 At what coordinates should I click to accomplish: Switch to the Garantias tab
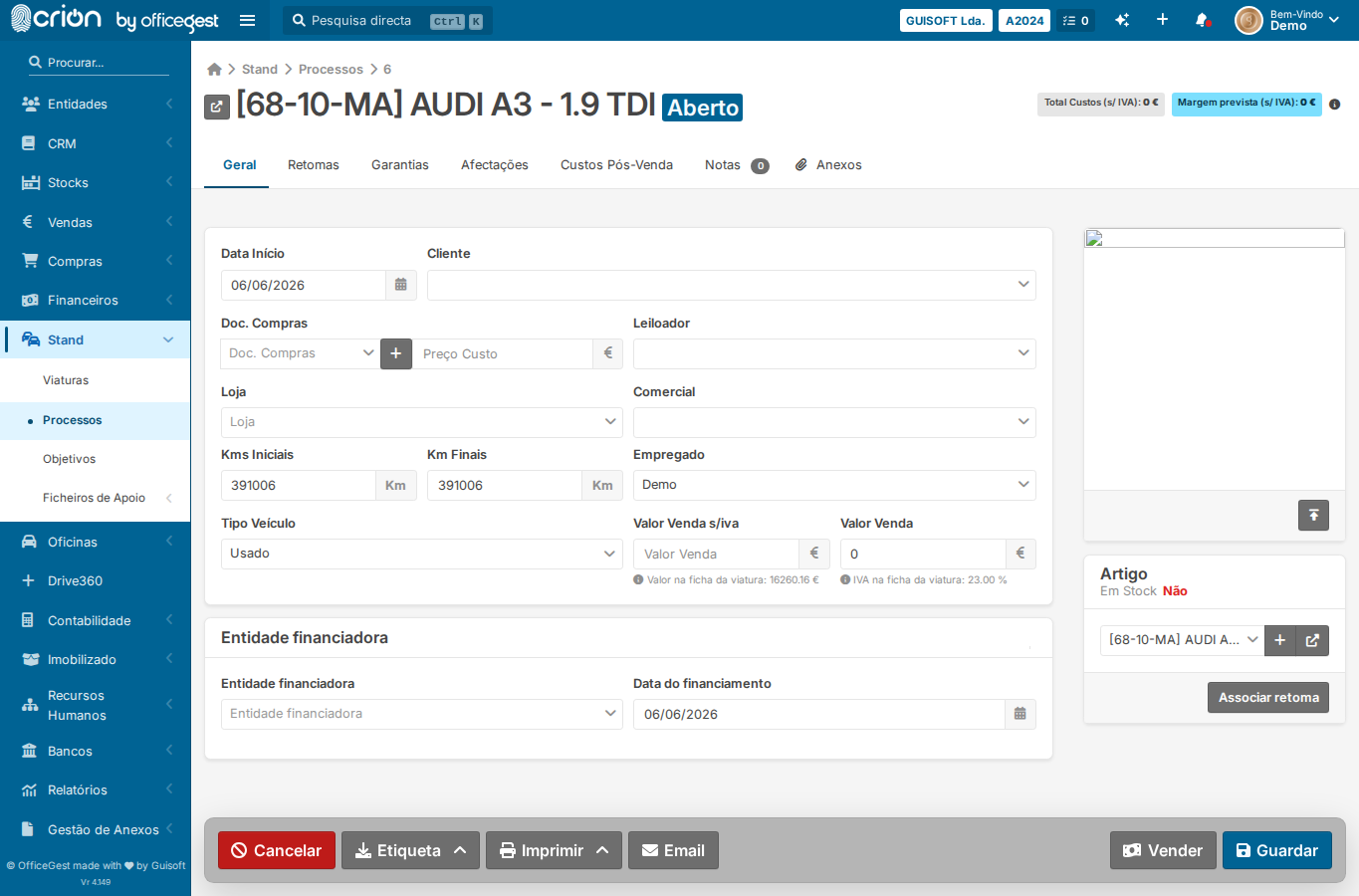tap(400, 165)
